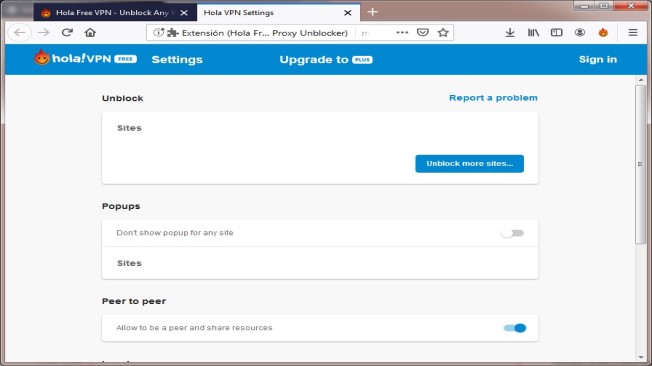Open the downloads arrow icon

[510, 32]
